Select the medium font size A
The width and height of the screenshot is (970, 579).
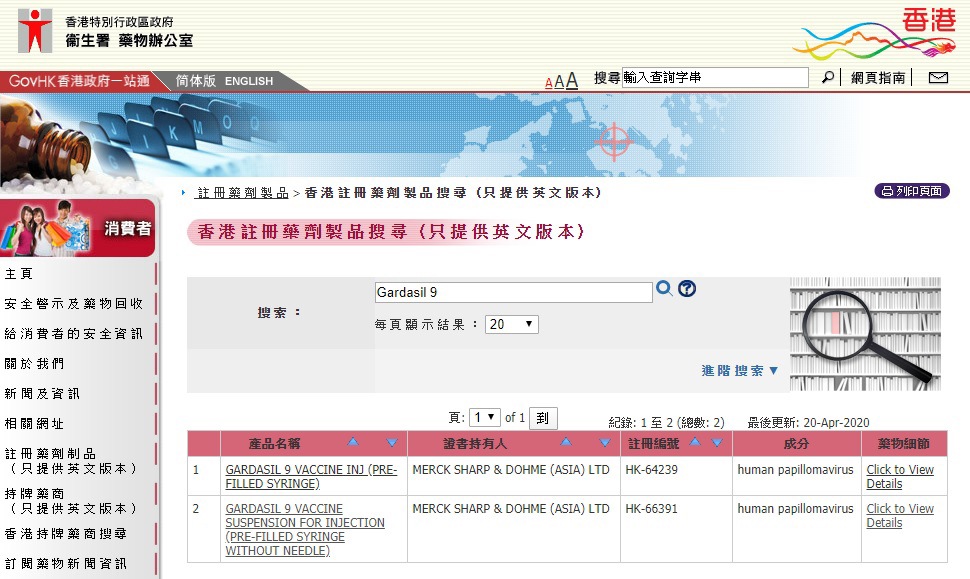pos(559,82)
